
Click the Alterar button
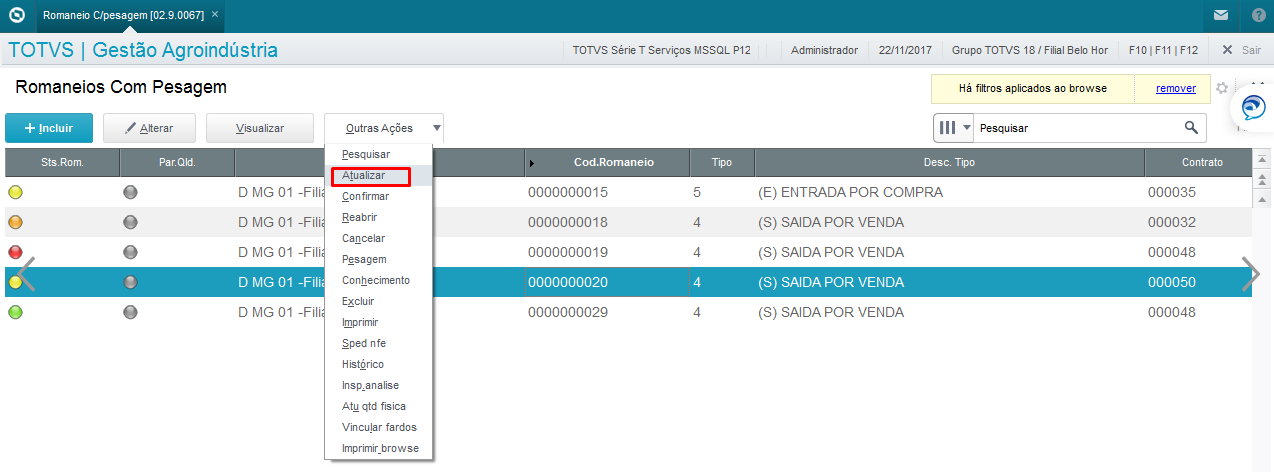pos(149,128)
